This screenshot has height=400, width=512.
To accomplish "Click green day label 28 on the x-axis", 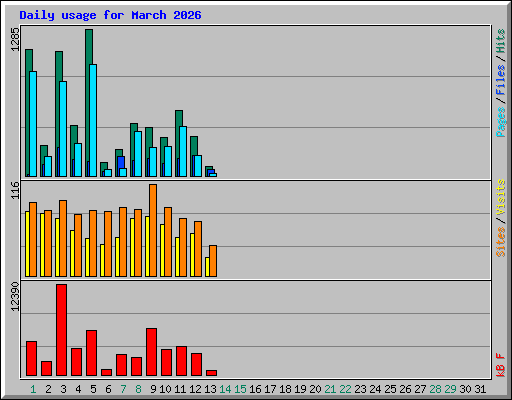I will pyautogui.click(x=435, y=389).
